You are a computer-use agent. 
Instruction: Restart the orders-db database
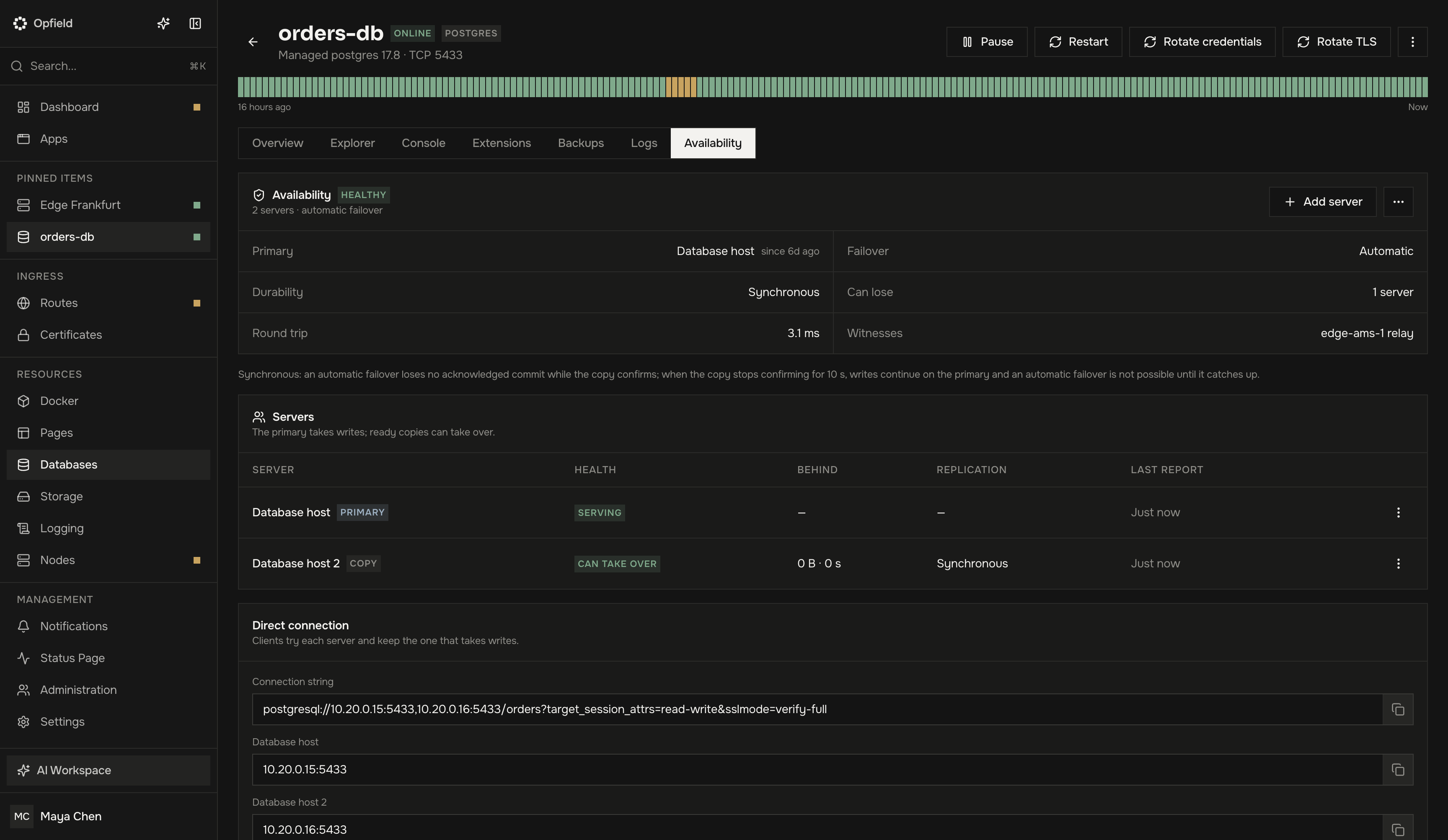(x=1078, y=42)
